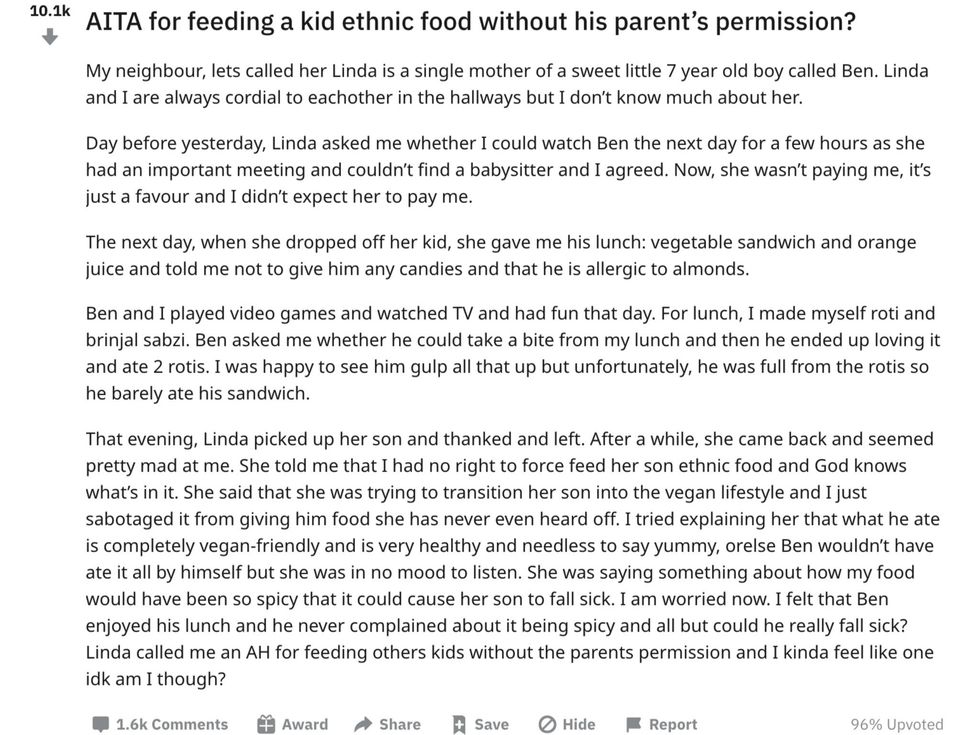Open the AITA ethnic food post title
Screen dimensions: 980x735
(x=470, y=21)
